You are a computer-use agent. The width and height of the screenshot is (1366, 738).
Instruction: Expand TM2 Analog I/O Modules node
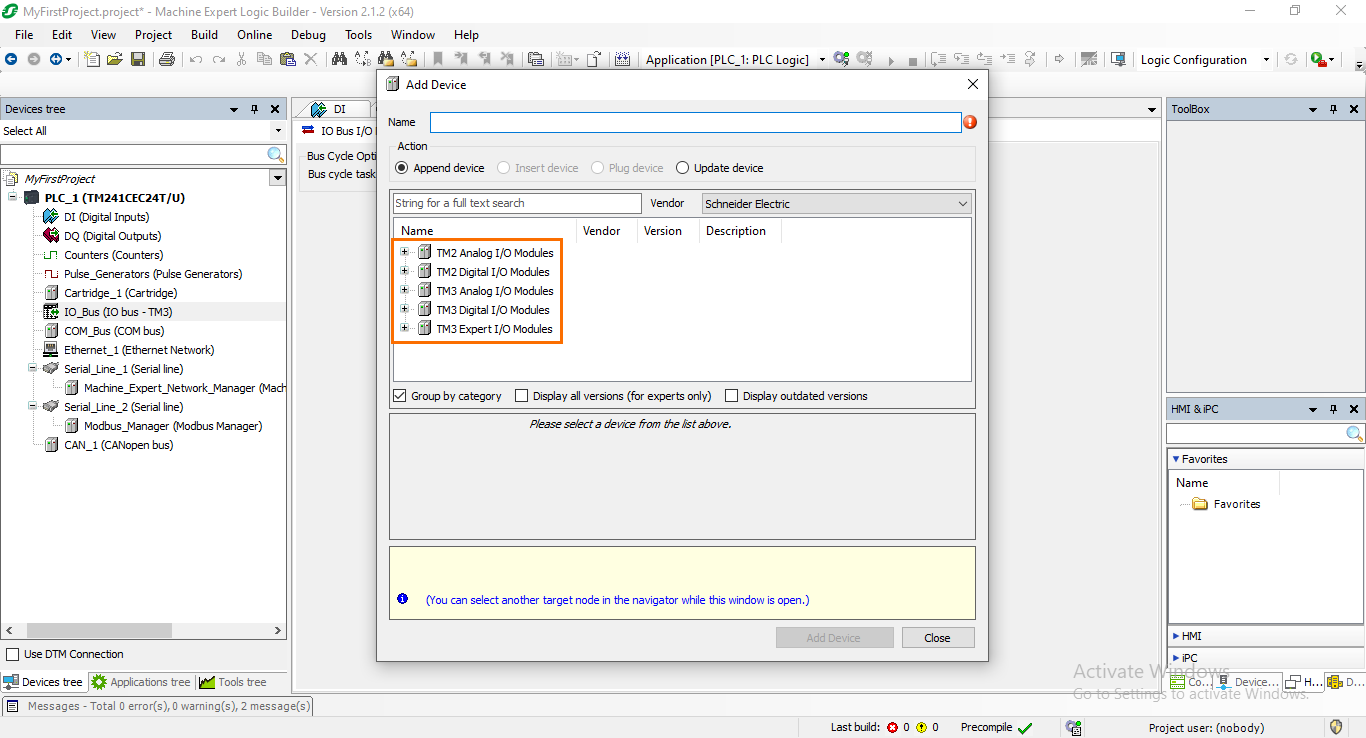tap(405, 253)
